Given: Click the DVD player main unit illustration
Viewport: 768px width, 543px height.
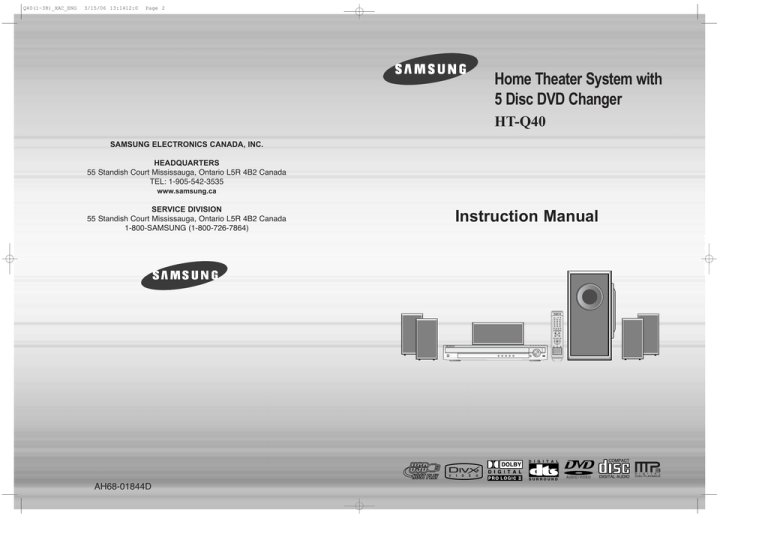Looking at the screenshot, I should coord(495,353).
